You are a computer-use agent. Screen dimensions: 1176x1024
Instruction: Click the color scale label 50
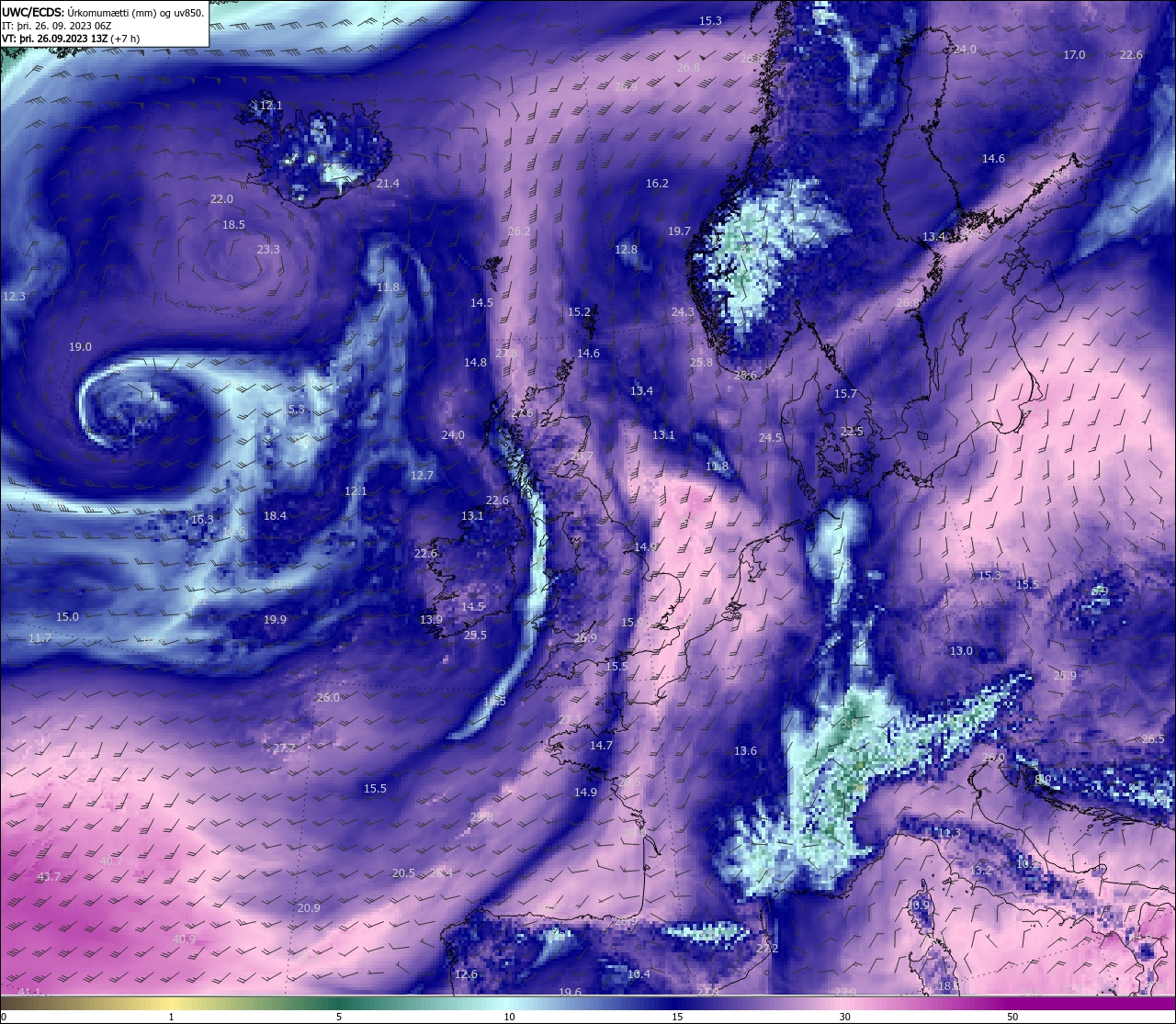click(x=1012, y=1017)
